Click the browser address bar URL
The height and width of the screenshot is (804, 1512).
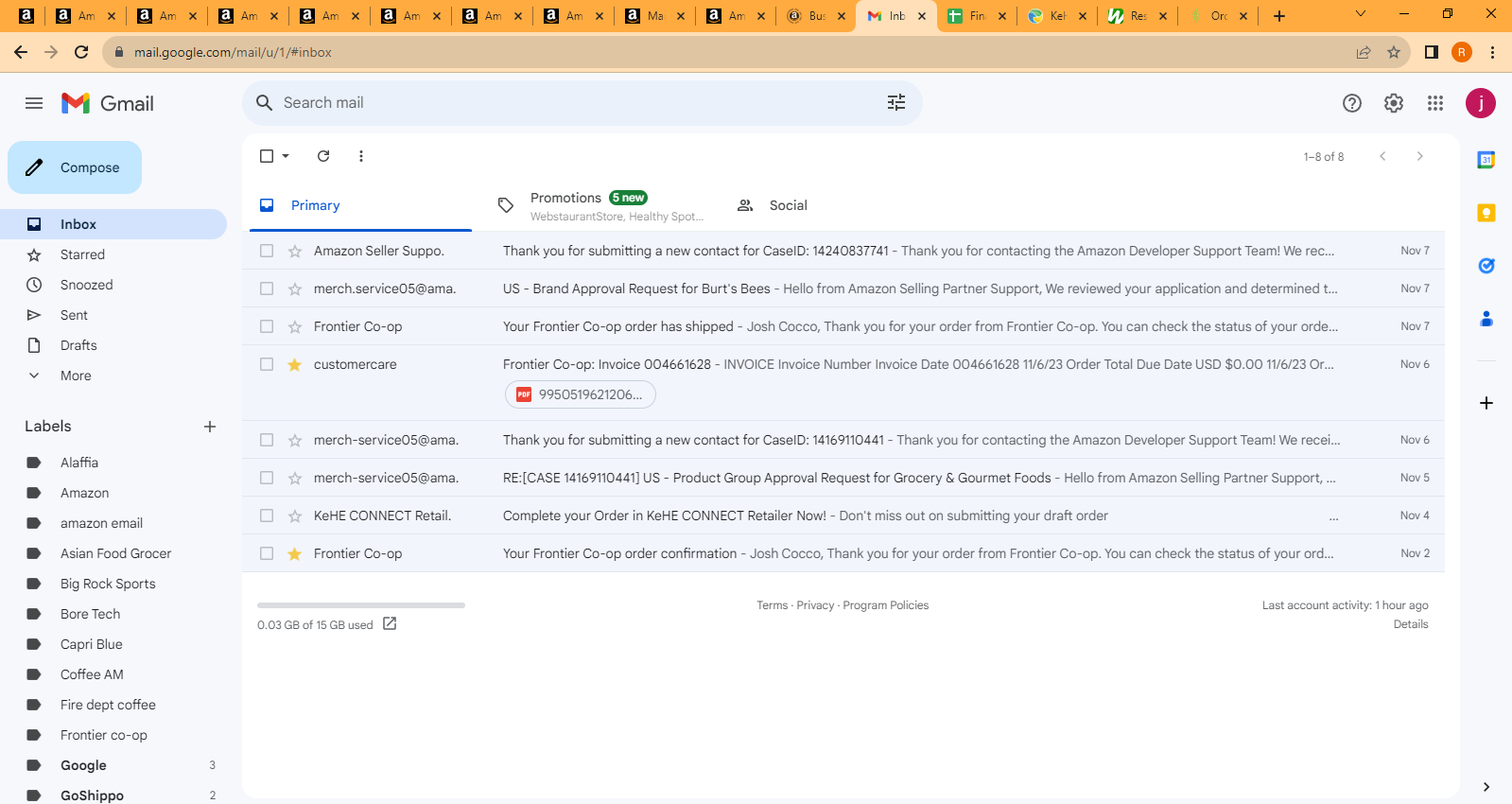(x=233, y=52)
